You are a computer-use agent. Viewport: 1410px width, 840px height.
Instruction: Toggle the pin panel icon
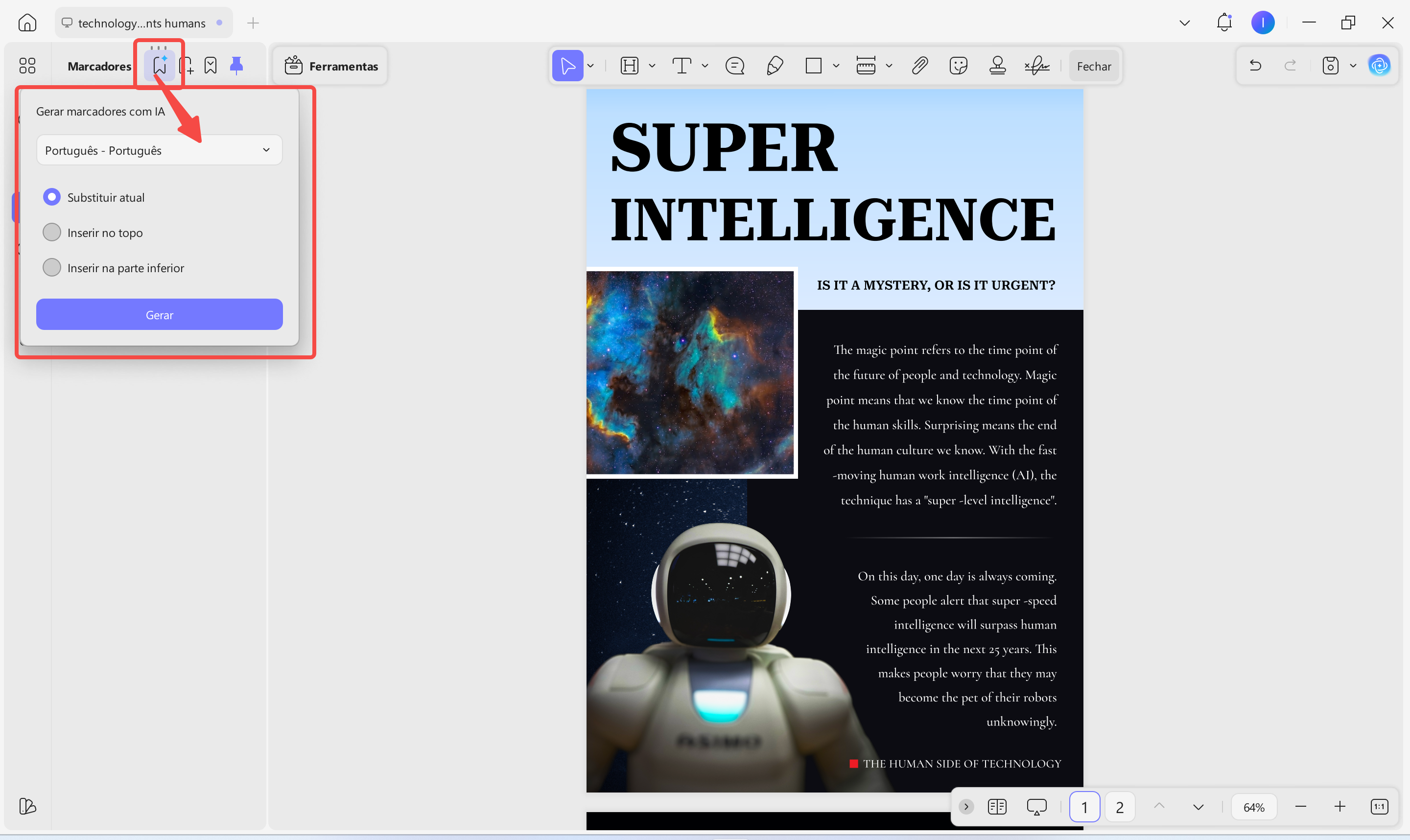pos(236,66)
